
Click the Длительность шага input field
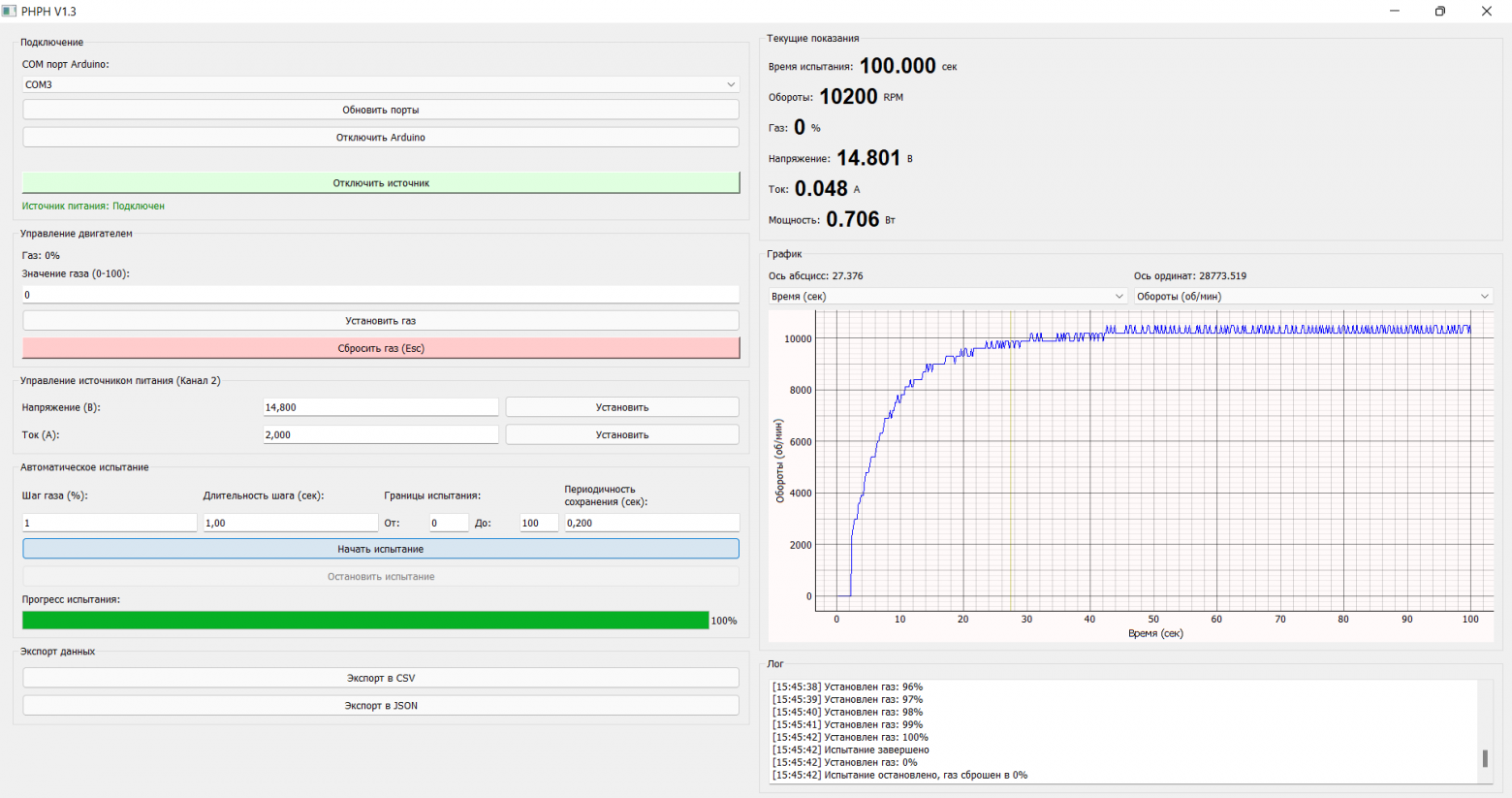pyautogui.click(x=290, y=524)
